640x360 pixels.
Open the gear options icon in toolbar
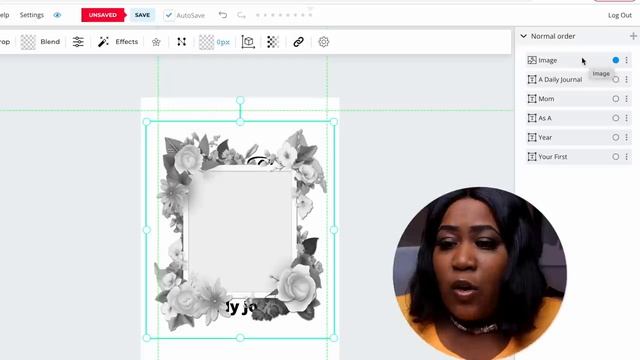click(324, 42)
